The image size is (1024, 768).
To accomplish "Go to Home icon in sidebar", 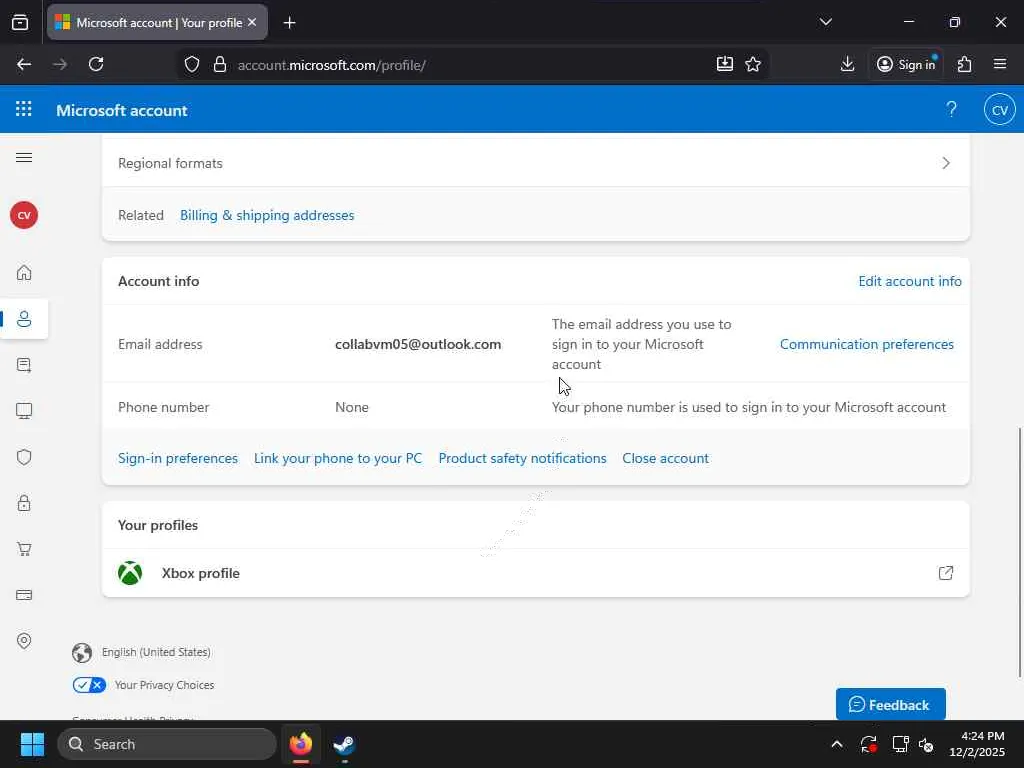I will 24,272.
